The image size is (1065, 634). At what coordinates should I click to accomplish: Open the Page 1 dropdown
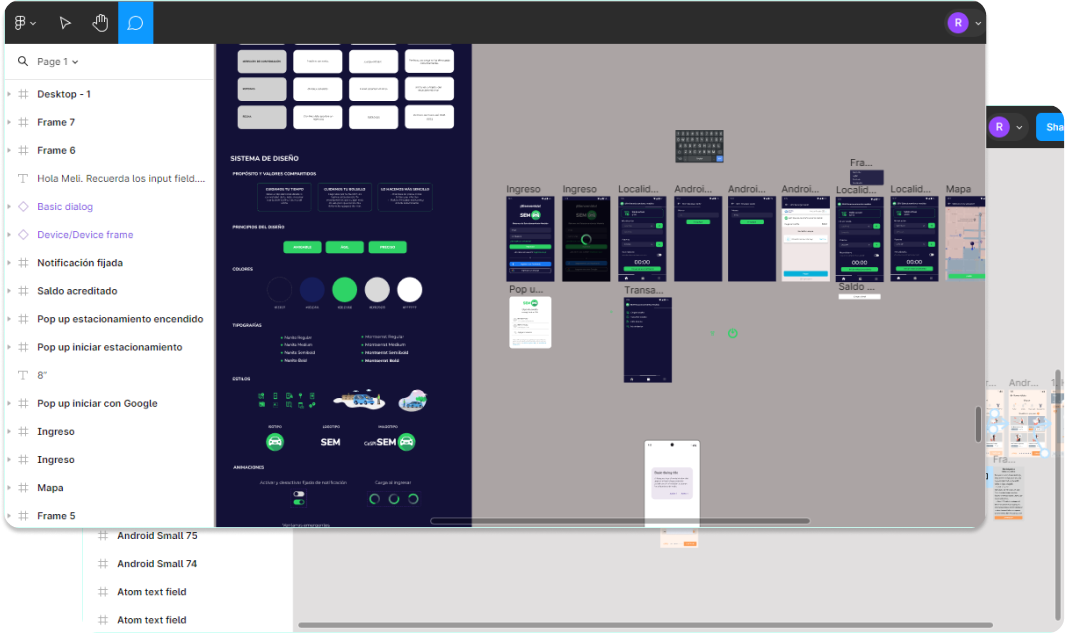[58, 62]
